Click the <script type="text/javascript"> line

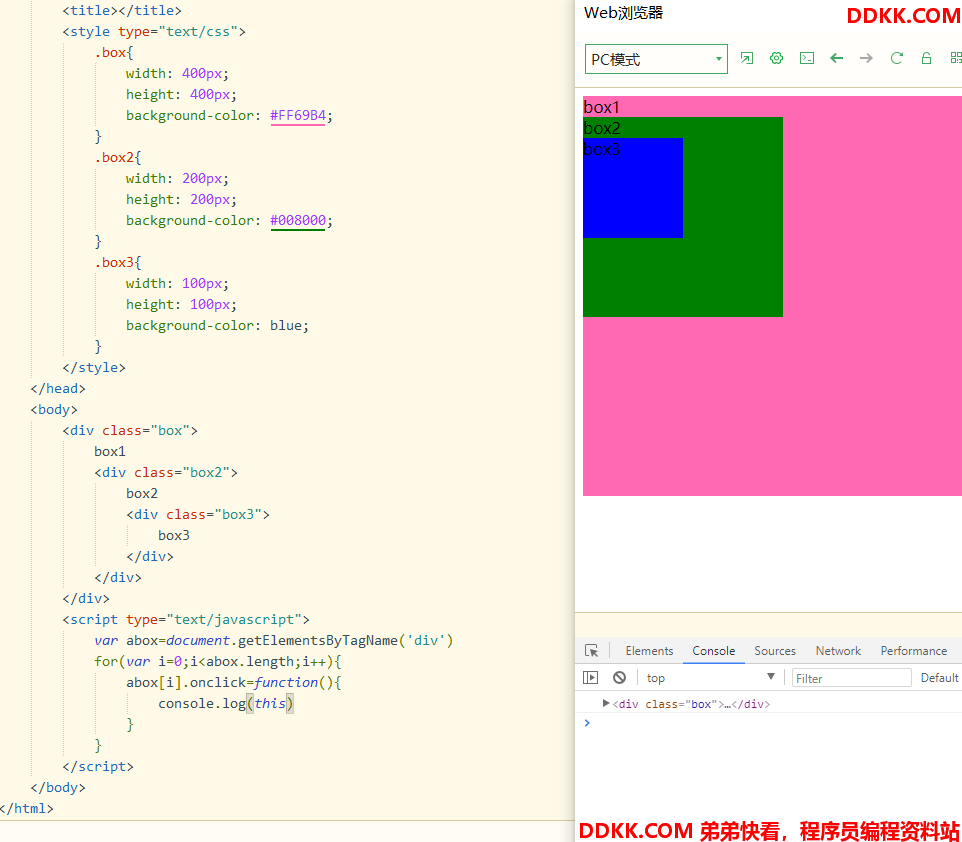(x=186, y=619)
